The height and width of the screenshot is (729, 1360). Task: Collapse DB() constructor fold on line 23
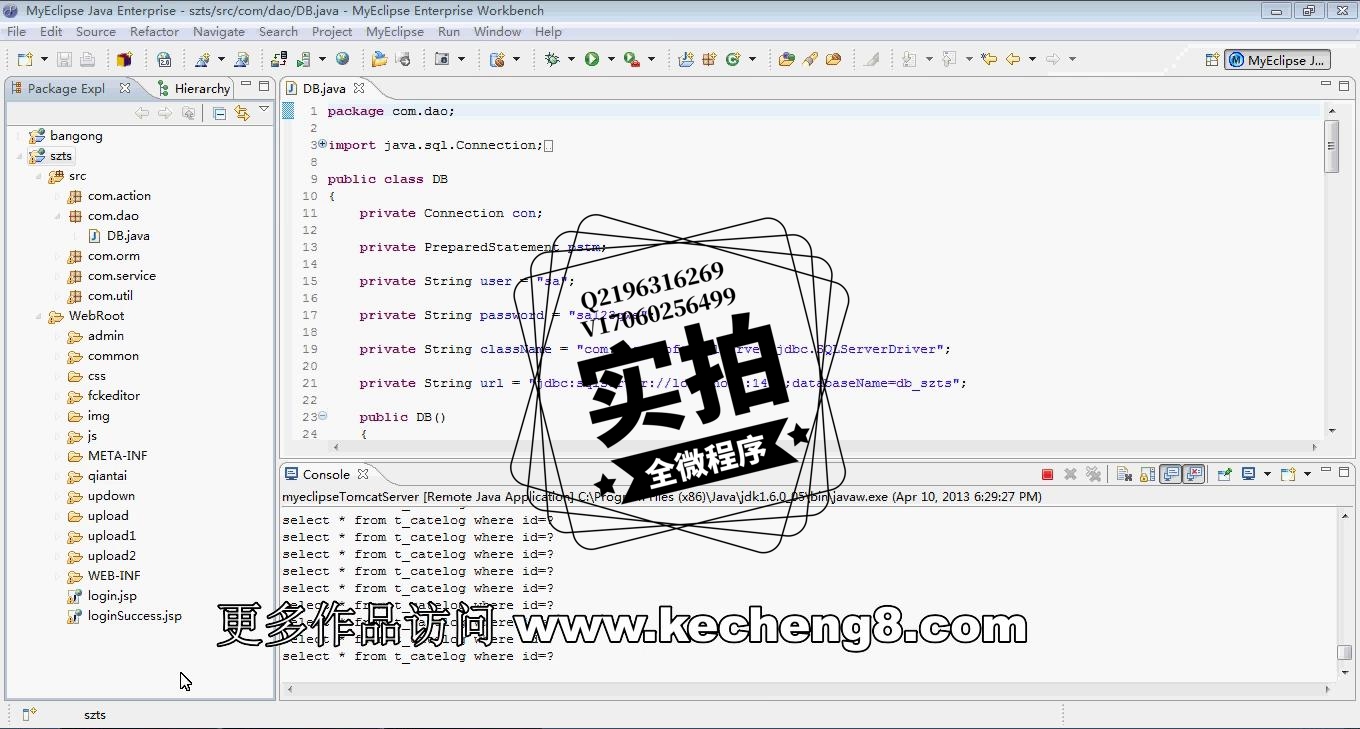coord(322,417)
